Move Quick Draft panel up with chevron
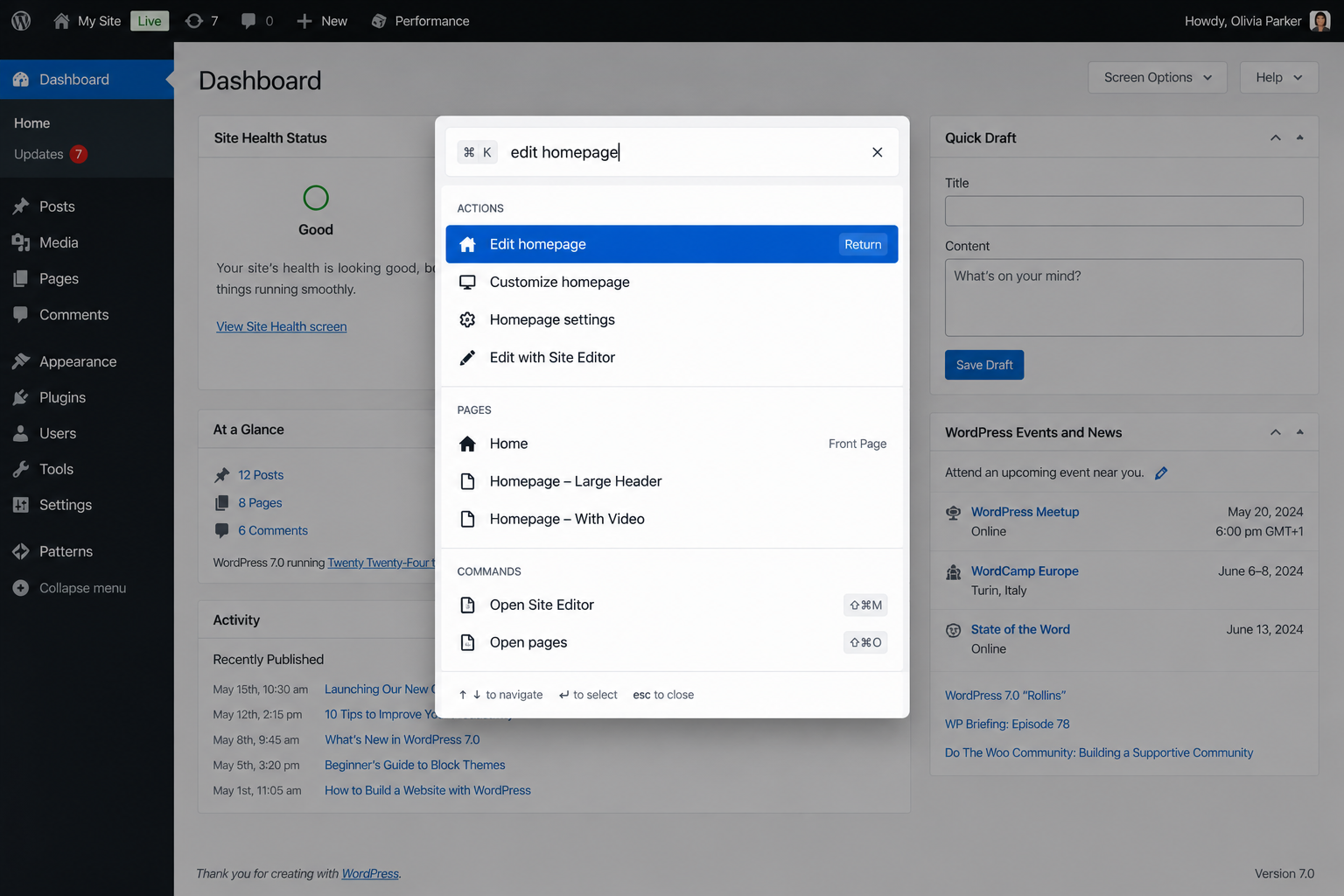Viewport: 1344px width, 896px height. [x=1276, y=137]
